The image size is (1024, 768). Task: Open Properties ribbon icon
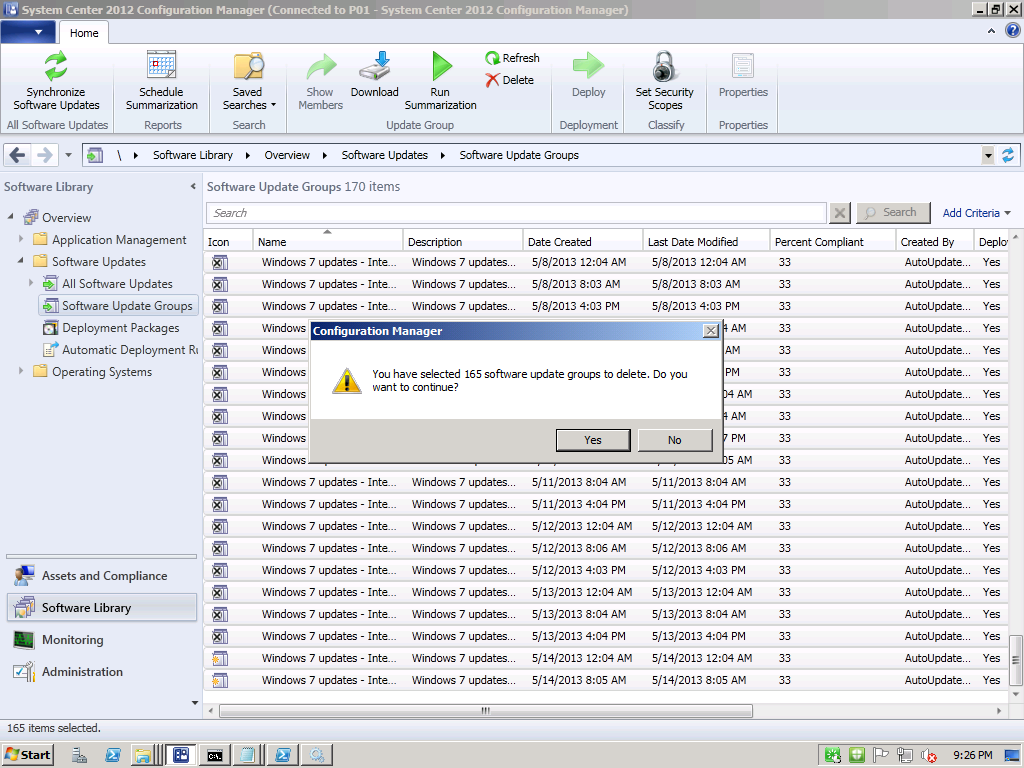pos(743,66)
